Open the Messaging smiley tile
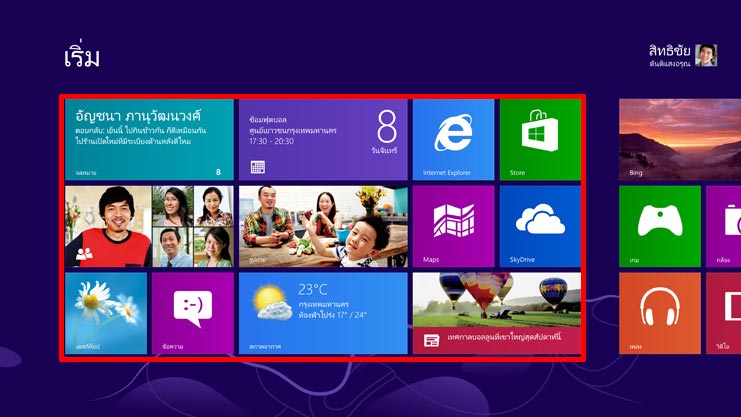This screenshot has width=741, height=417. [x=193, y=313]
